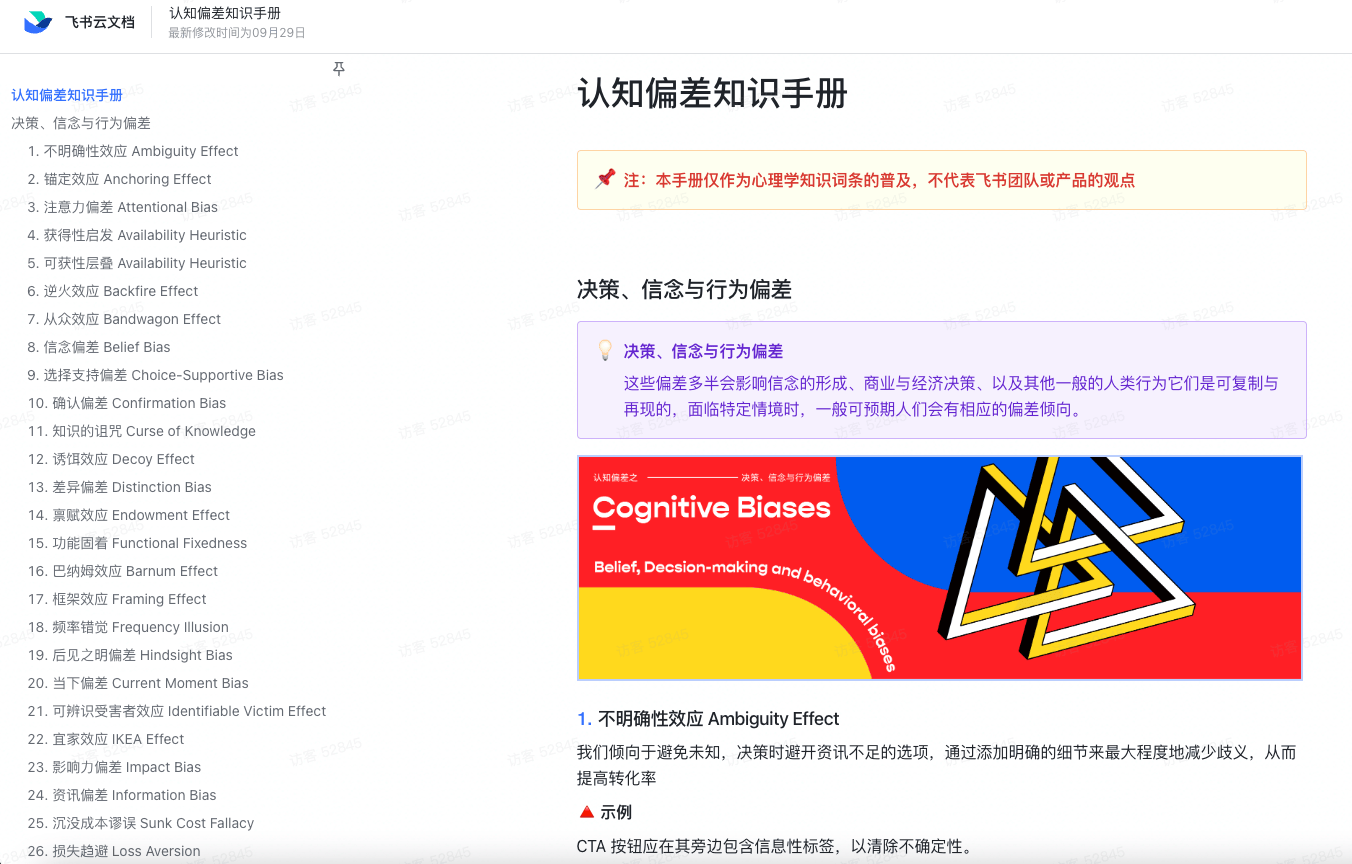
Task: Navigate to 16. 巴纳姆效应 Barnum Effect
Action: coord(123,571)
